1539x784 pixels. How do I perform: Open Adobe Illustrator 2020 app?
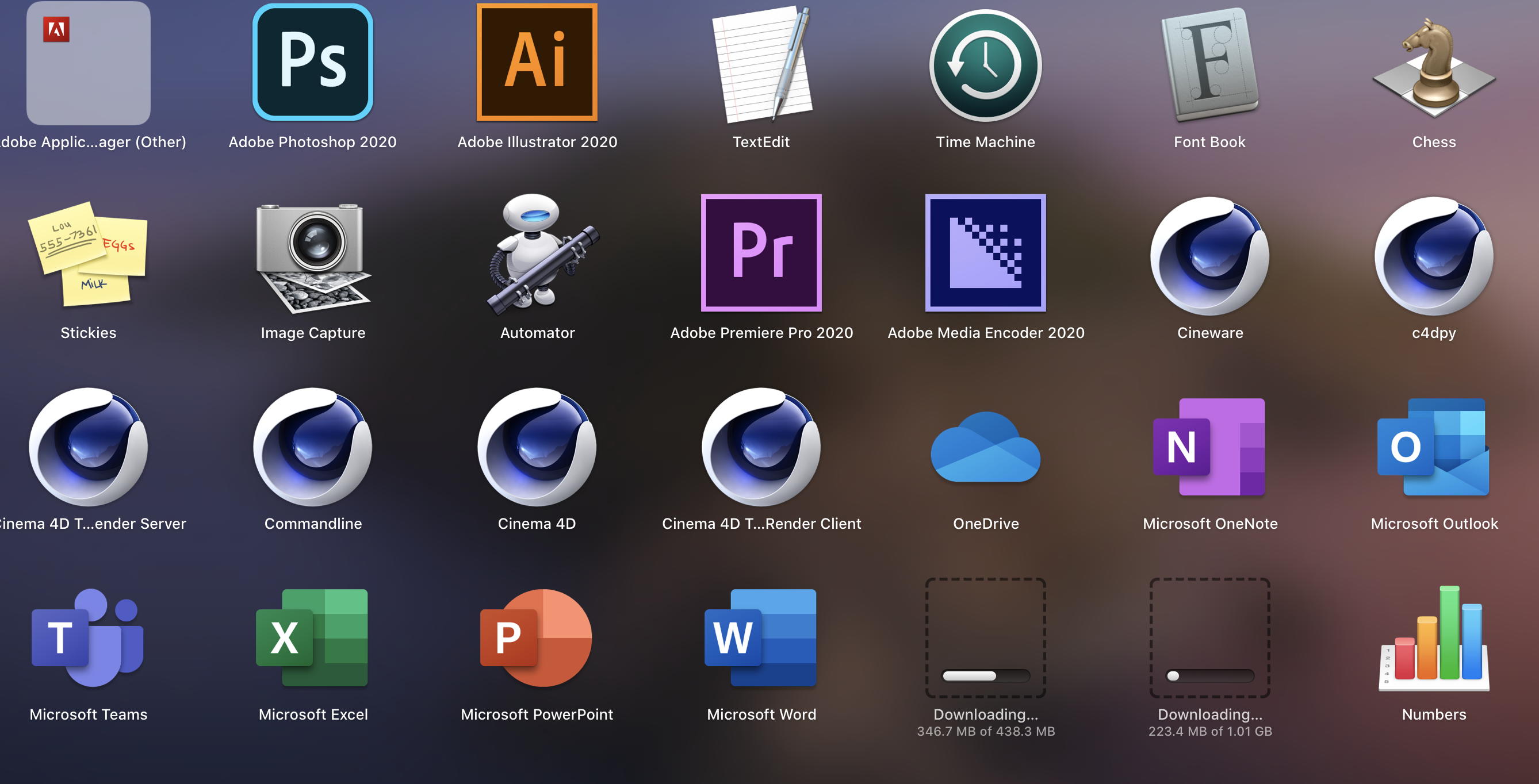pos(537,63)
